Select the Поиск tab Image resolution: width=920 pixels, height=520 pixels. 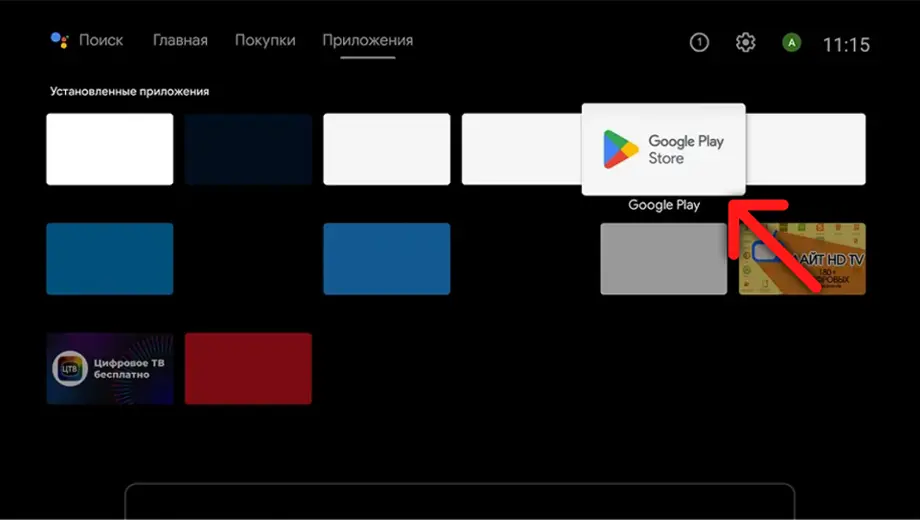pos(101,40)
